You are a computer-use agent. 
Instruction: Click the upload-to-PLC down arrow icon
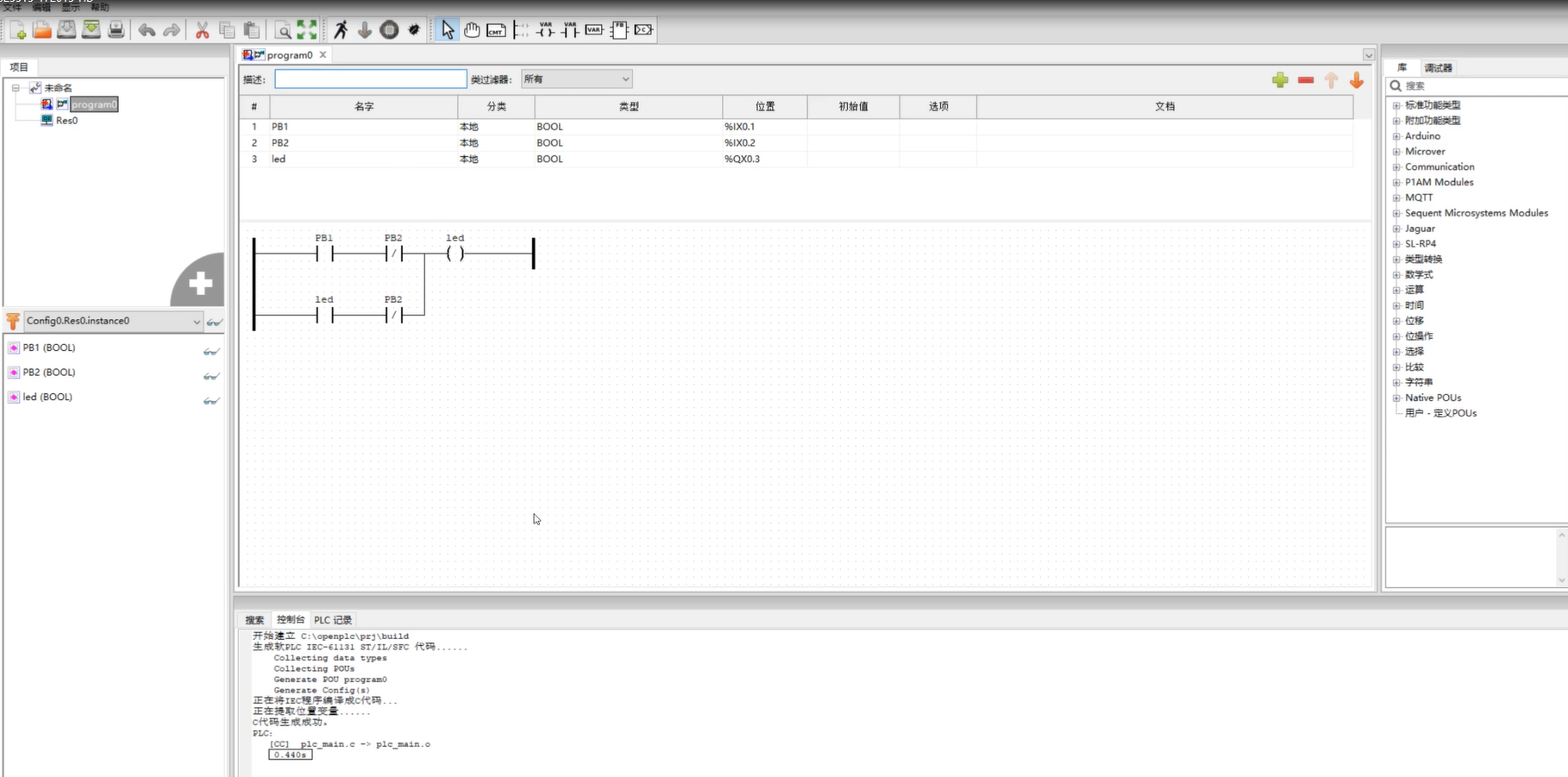(x=365, y=30)
